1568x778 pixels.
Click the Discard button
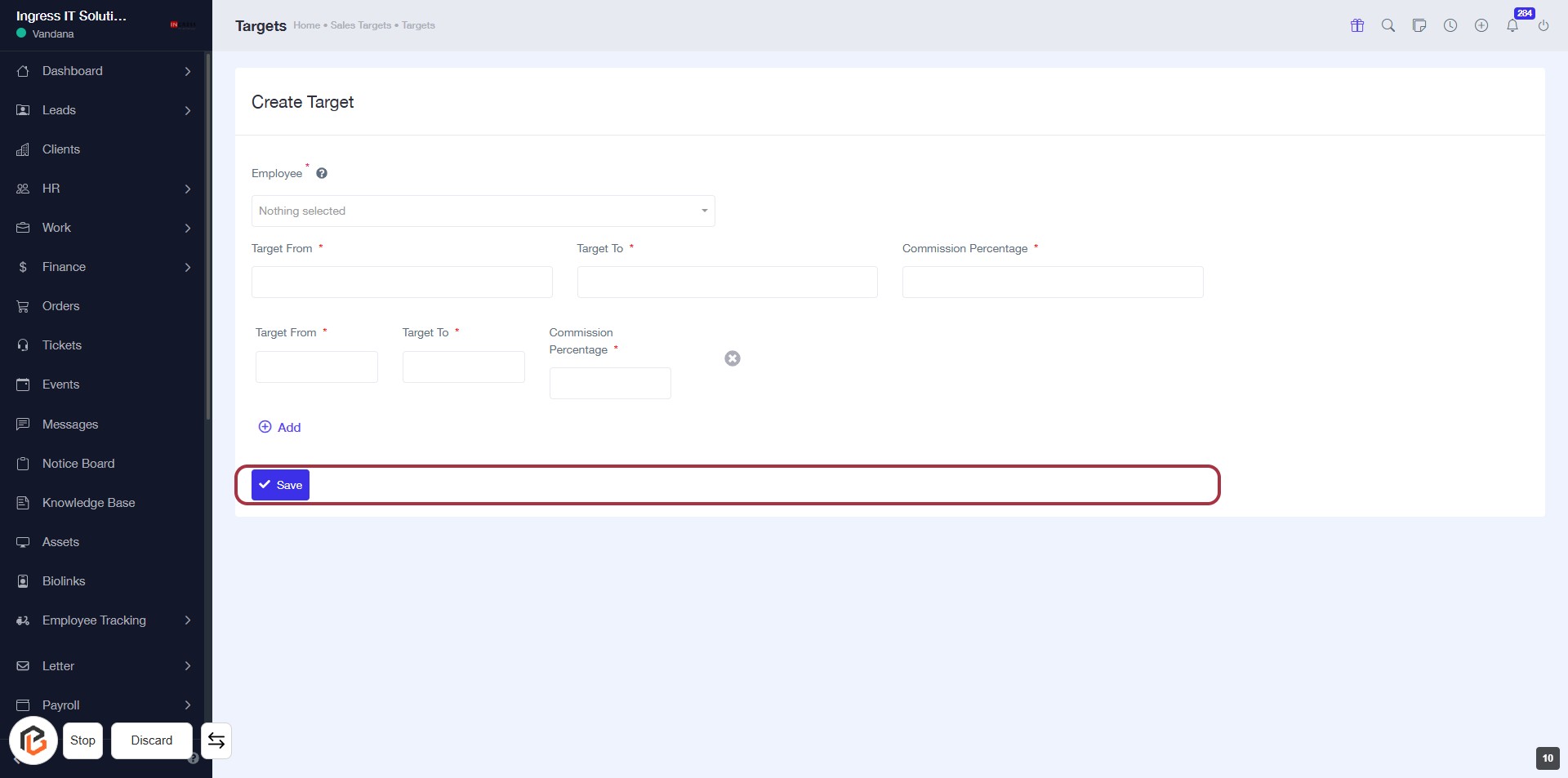(x=152, y=740)
